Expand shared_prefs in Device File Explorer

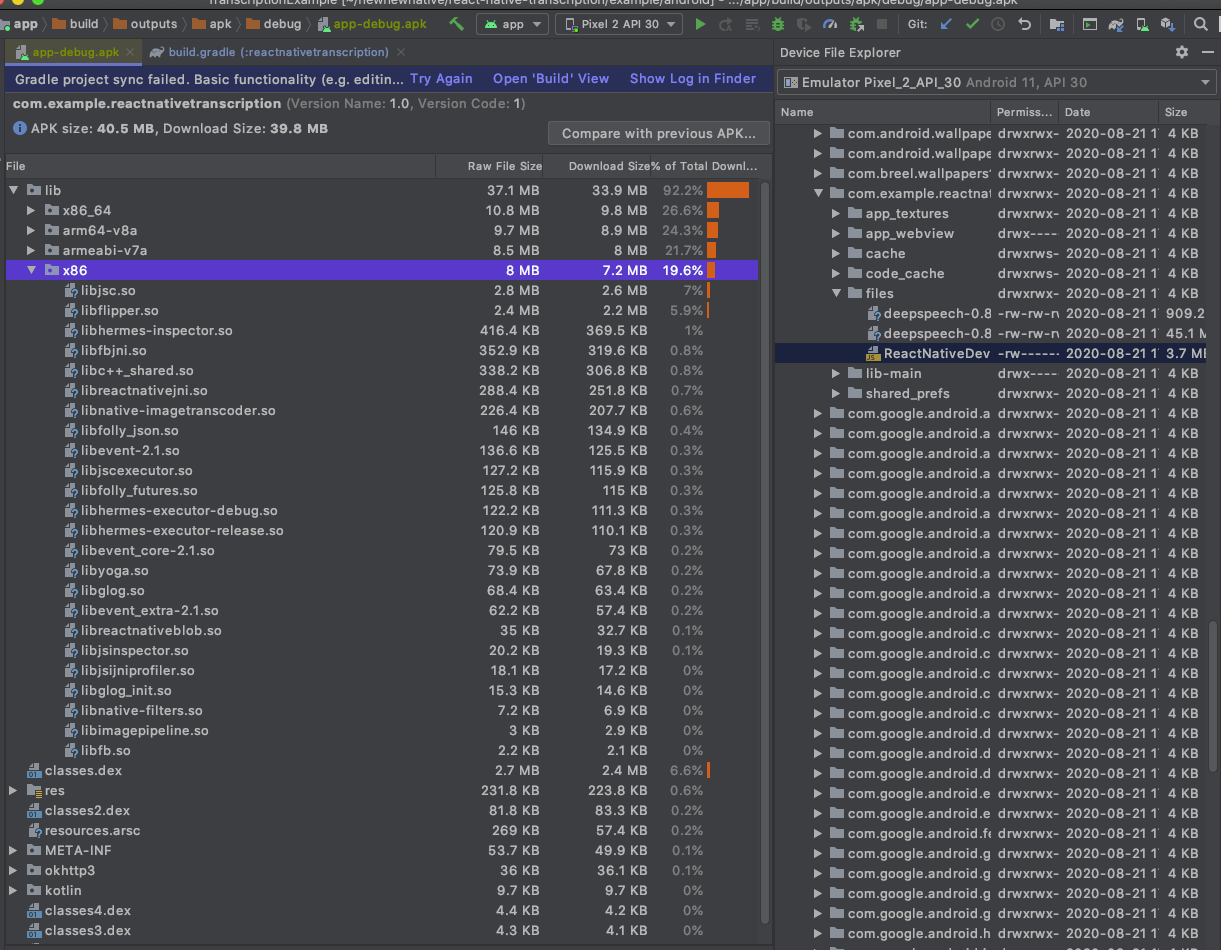836,393
